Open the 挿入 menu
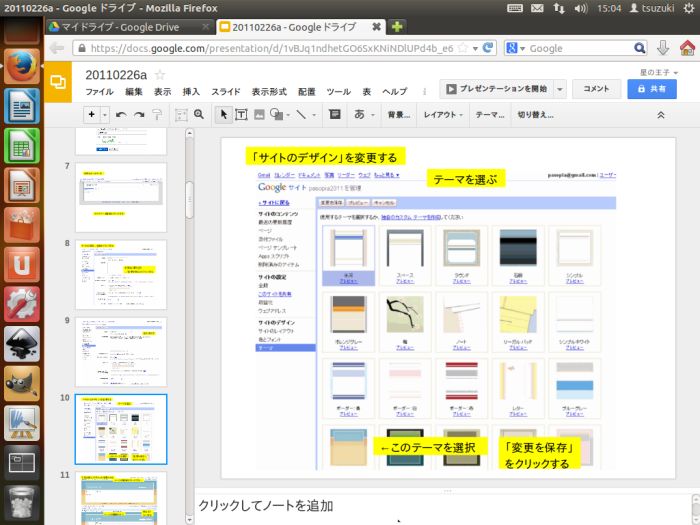The image size is (700, 525). pos(191,91)
